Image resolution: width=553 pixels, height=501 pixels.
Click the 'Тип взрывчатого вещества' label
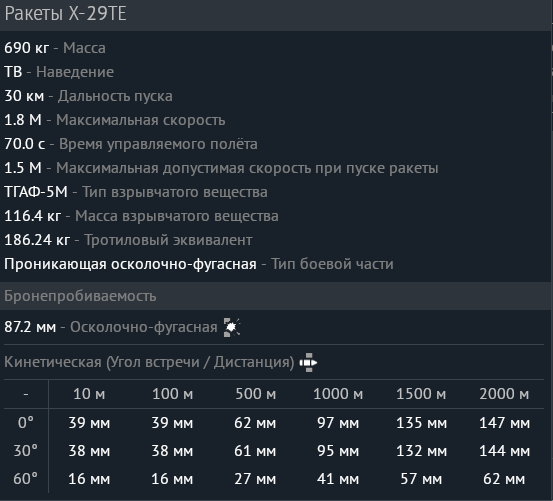pos(175,192)
